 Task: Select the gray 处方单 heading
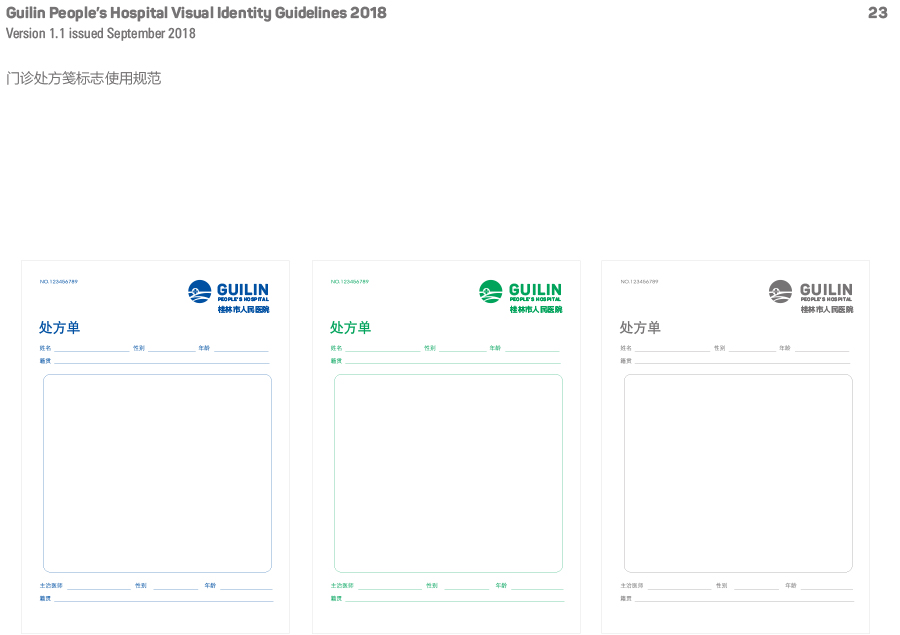(640, 328)
